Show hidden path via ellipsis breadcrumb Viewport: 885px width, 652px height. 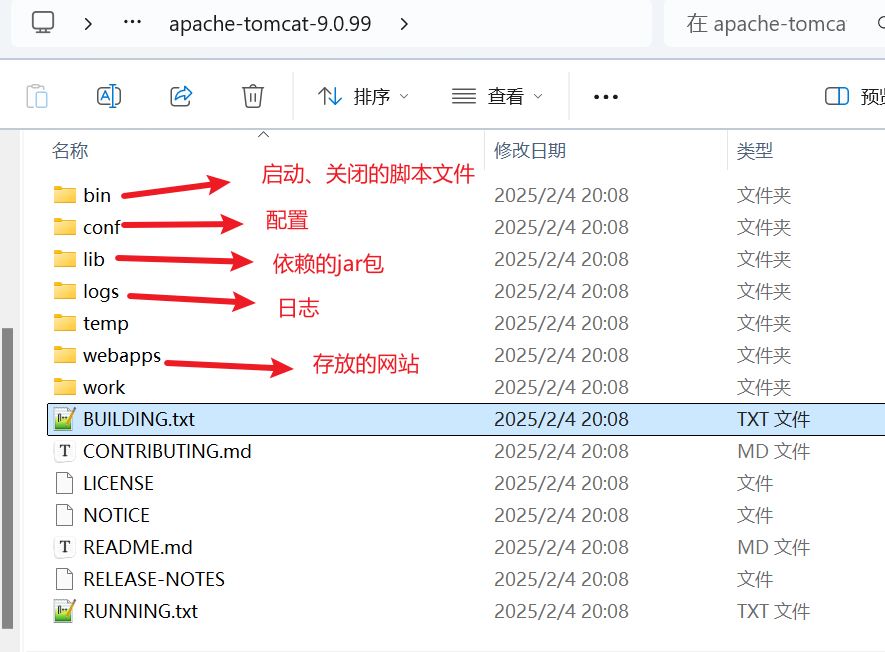pos(132,23)
